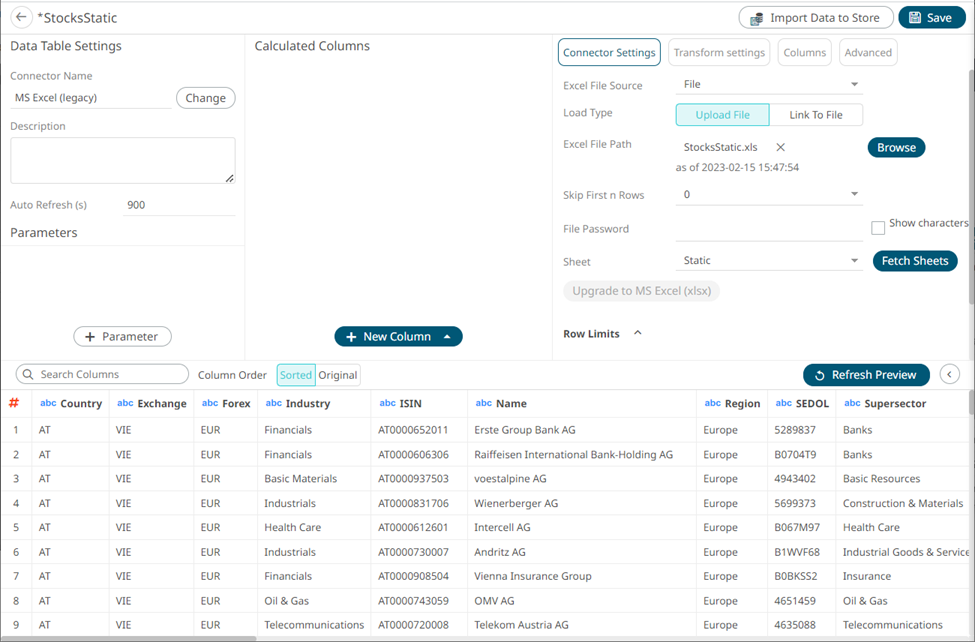Switch column order to Original
This screenshot has width=975, height=642.
(338, 375)
